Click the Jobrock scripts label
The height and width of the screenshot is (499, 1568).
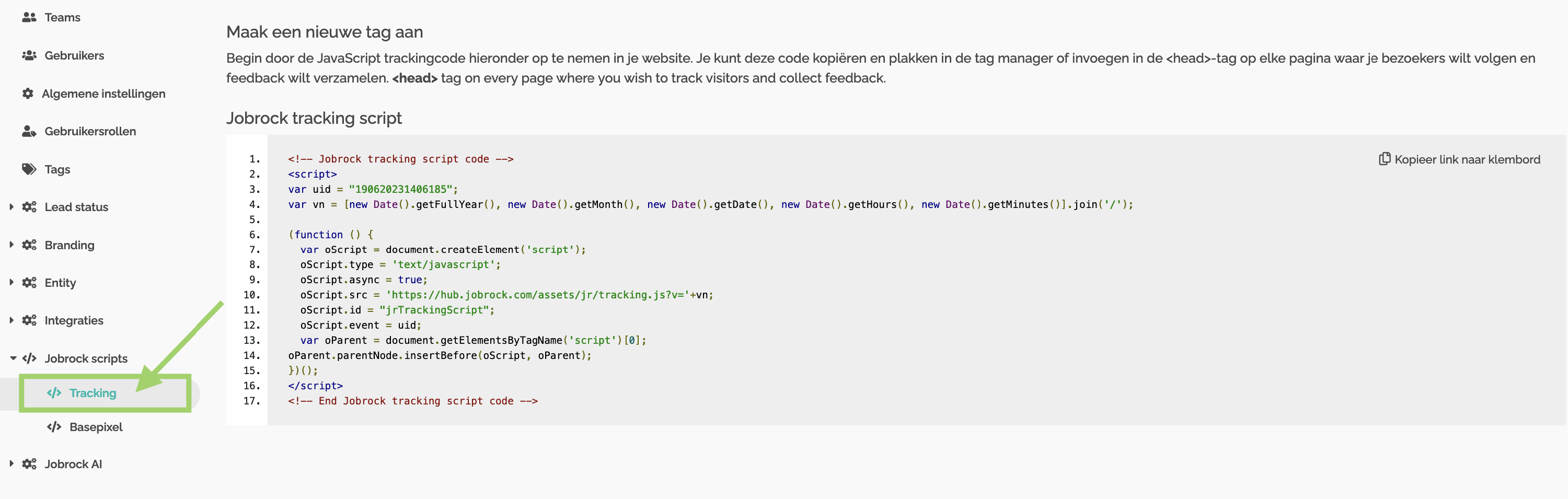pyautogui.click(x=86, y=358)
